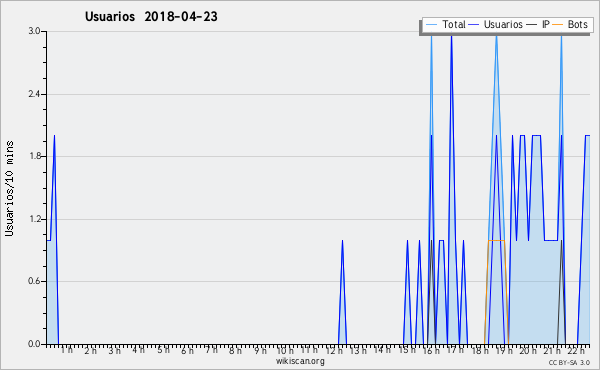This screenshot has width=600, height=370.
Task: Click the orange Bots plateau near 19 h
Action: coord(496,240)
